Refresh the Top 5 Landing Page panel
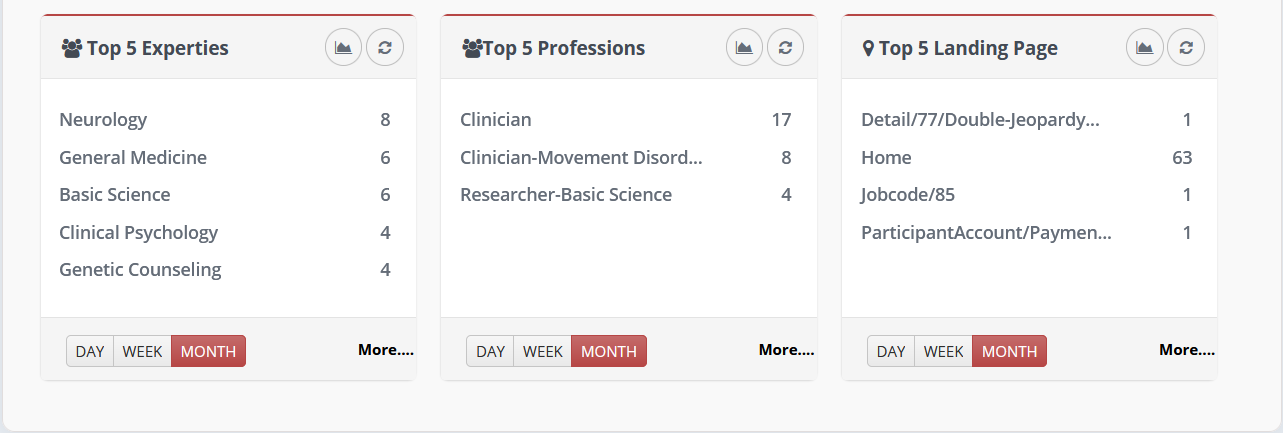Viewport: 1283px width, 433px height. point(1186,47)
